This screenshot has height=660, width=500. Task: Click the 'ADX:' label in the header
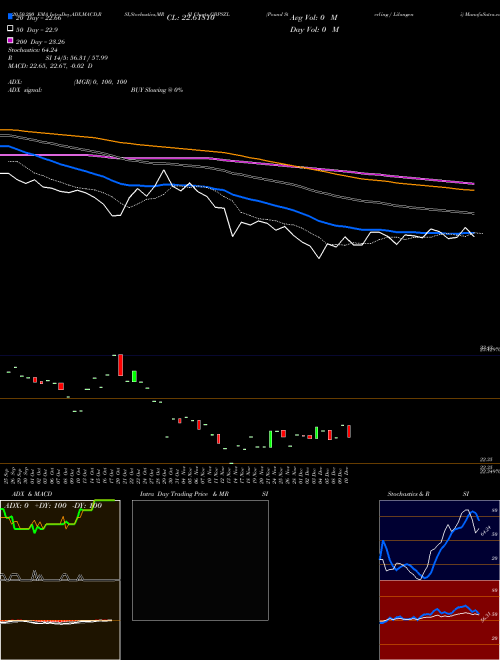point(15,82)
